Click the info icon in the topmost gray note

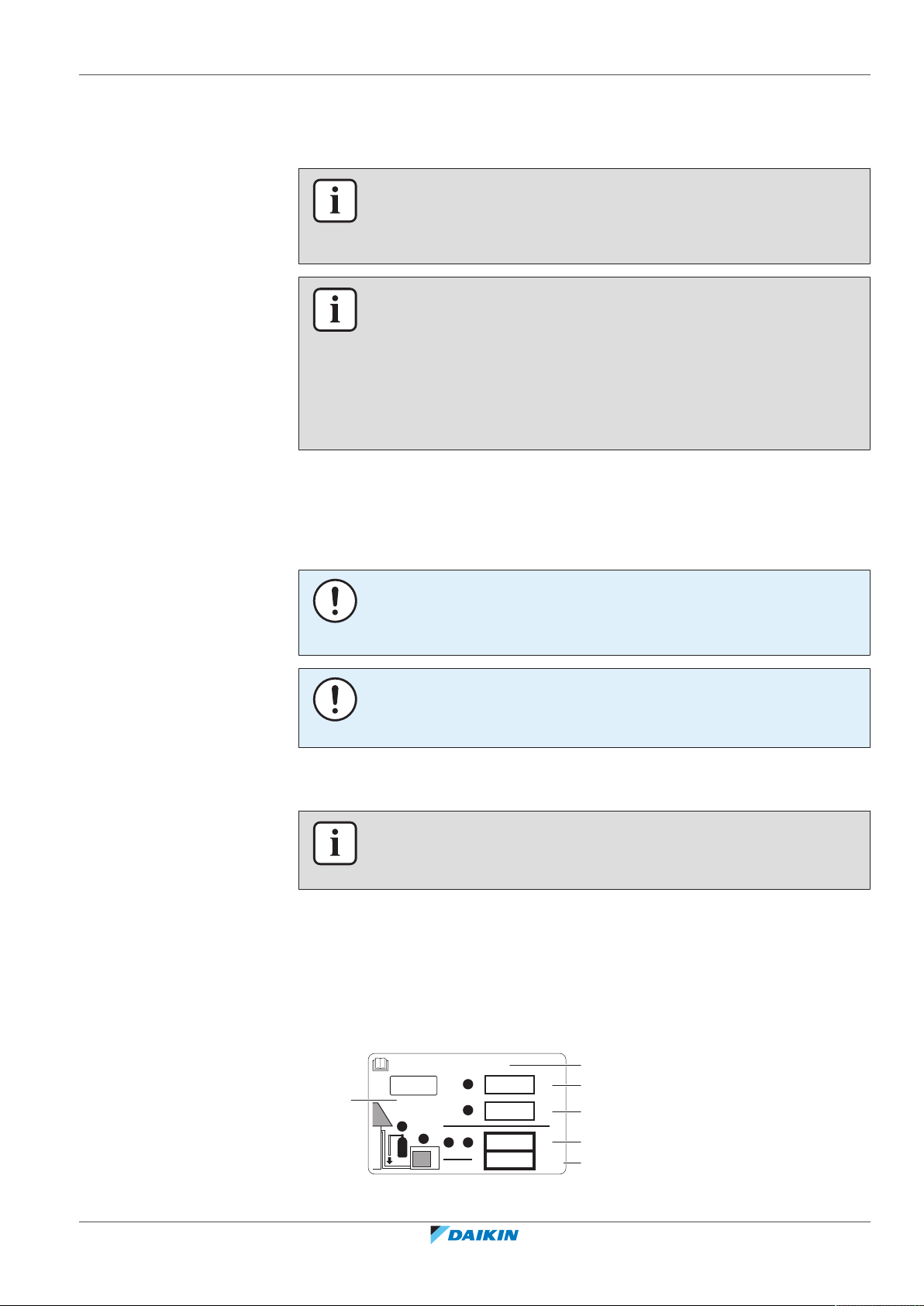pyautogui.click(x=335, y=201)
